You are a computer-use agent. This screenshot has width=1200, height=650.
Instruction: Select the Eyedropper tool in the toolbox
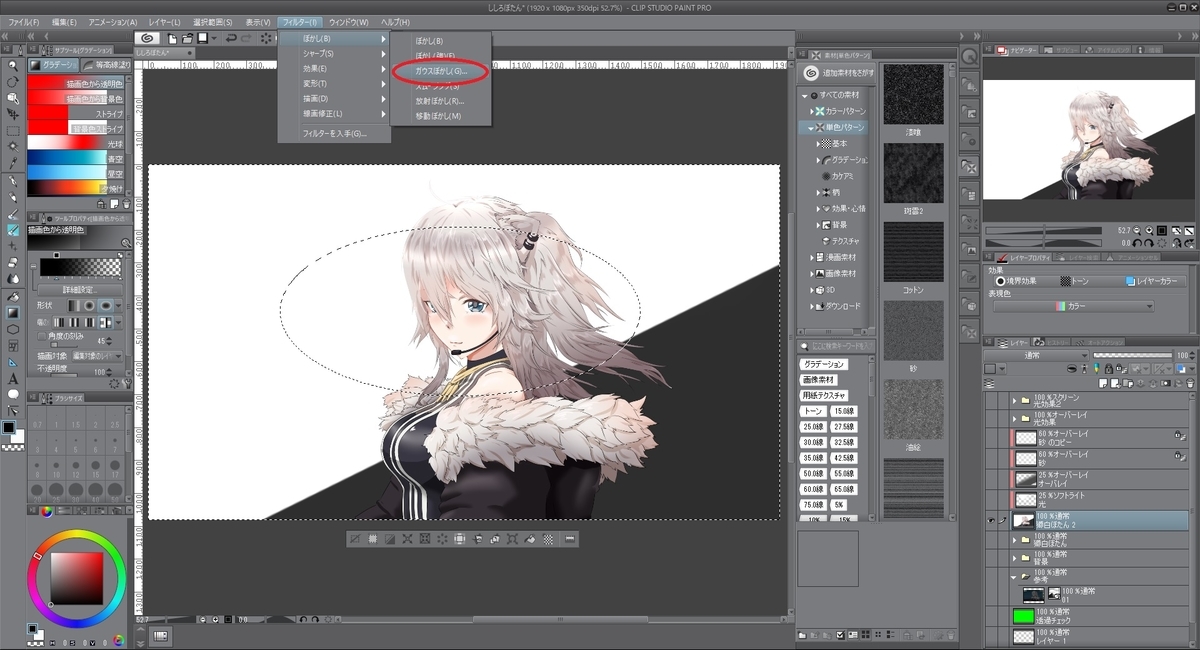pyautogui.click(x=13, y=162)
